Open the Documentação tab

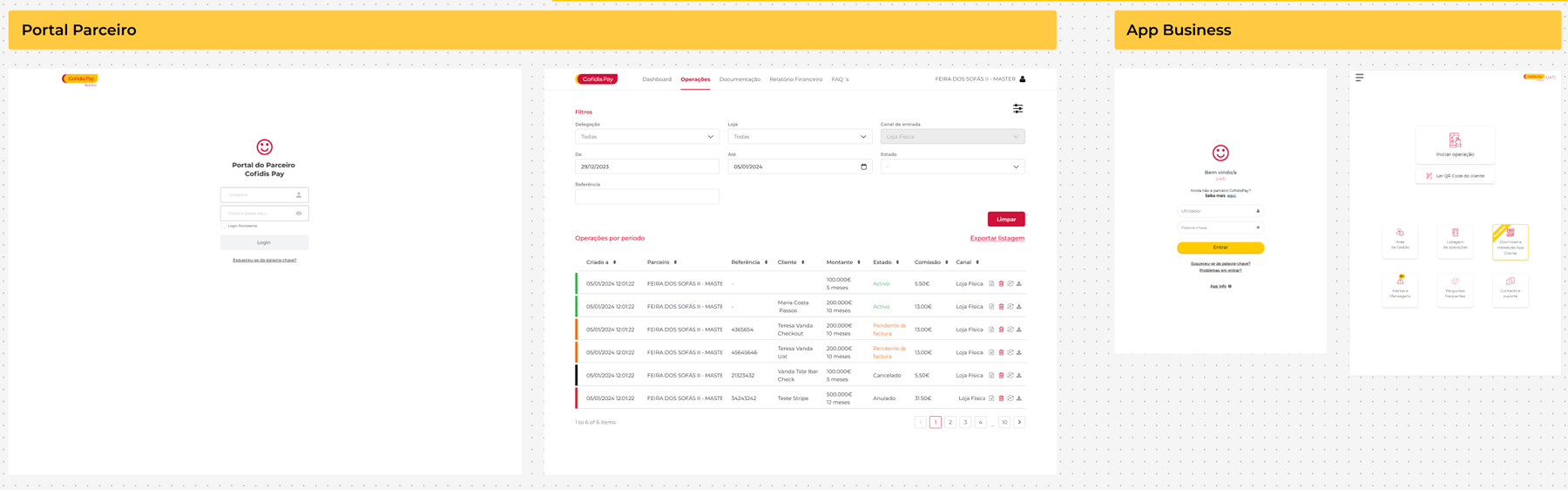740,79
